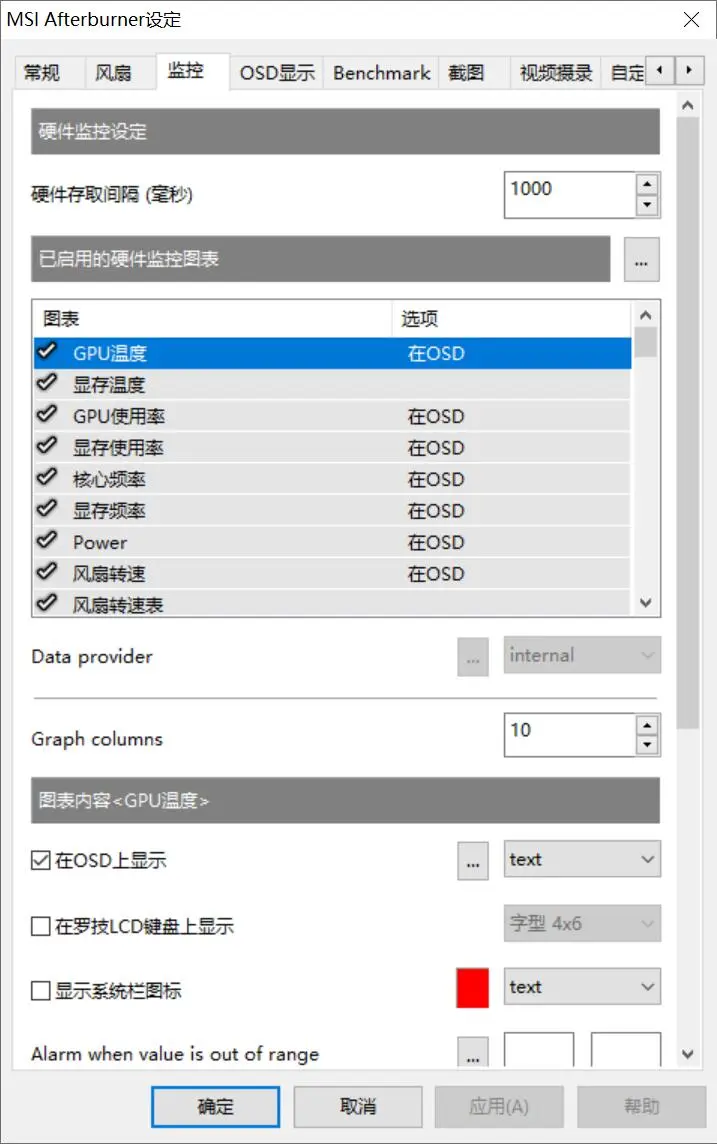Click the 硬件存取间隔 1000 input field
The height and width of the screenshot is (1144, 717).
pos(570,195)
